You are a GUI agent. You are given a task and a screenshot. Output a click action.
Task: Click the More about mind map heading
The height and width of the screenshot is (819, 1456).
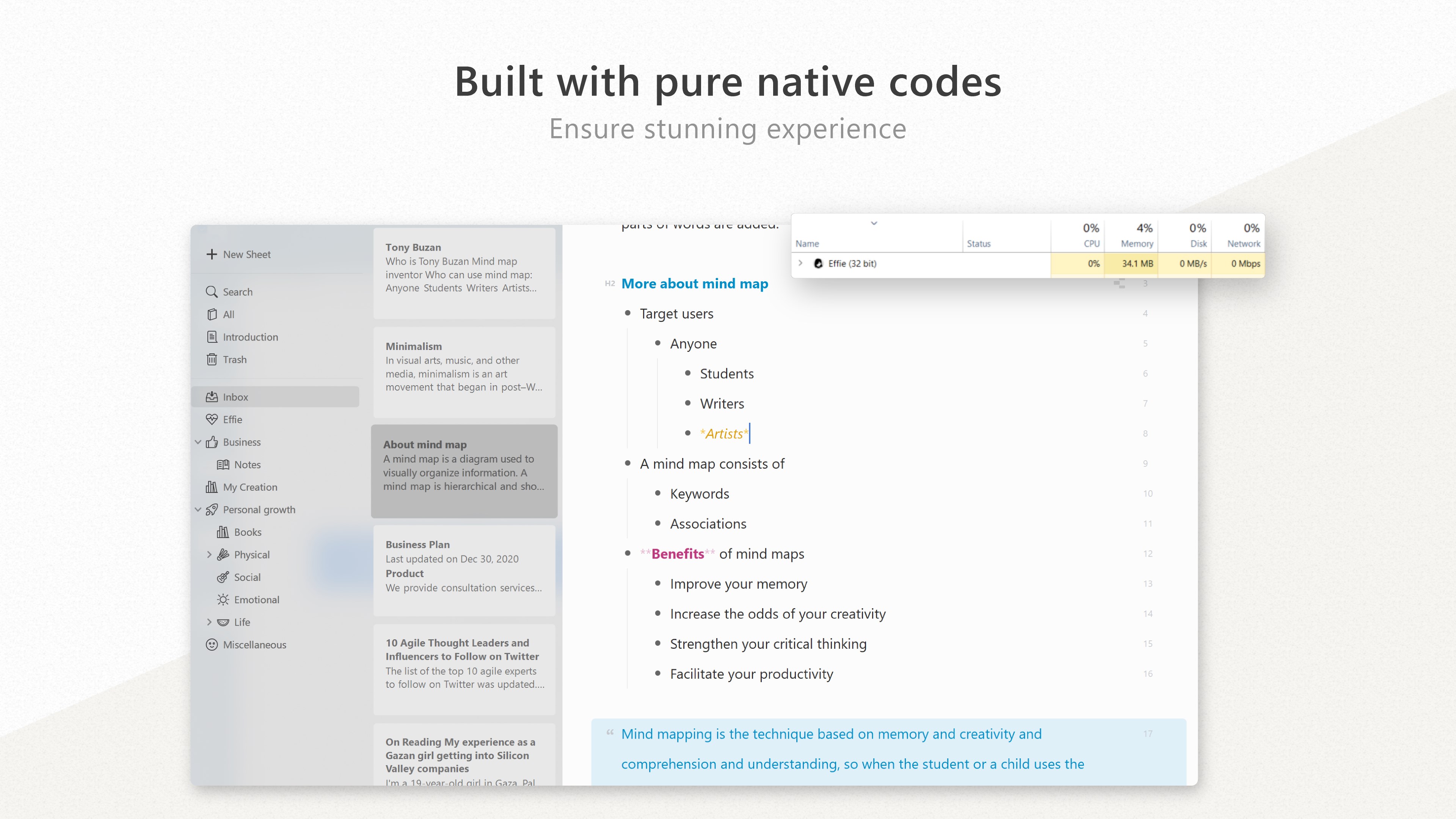tap(694, 284)
